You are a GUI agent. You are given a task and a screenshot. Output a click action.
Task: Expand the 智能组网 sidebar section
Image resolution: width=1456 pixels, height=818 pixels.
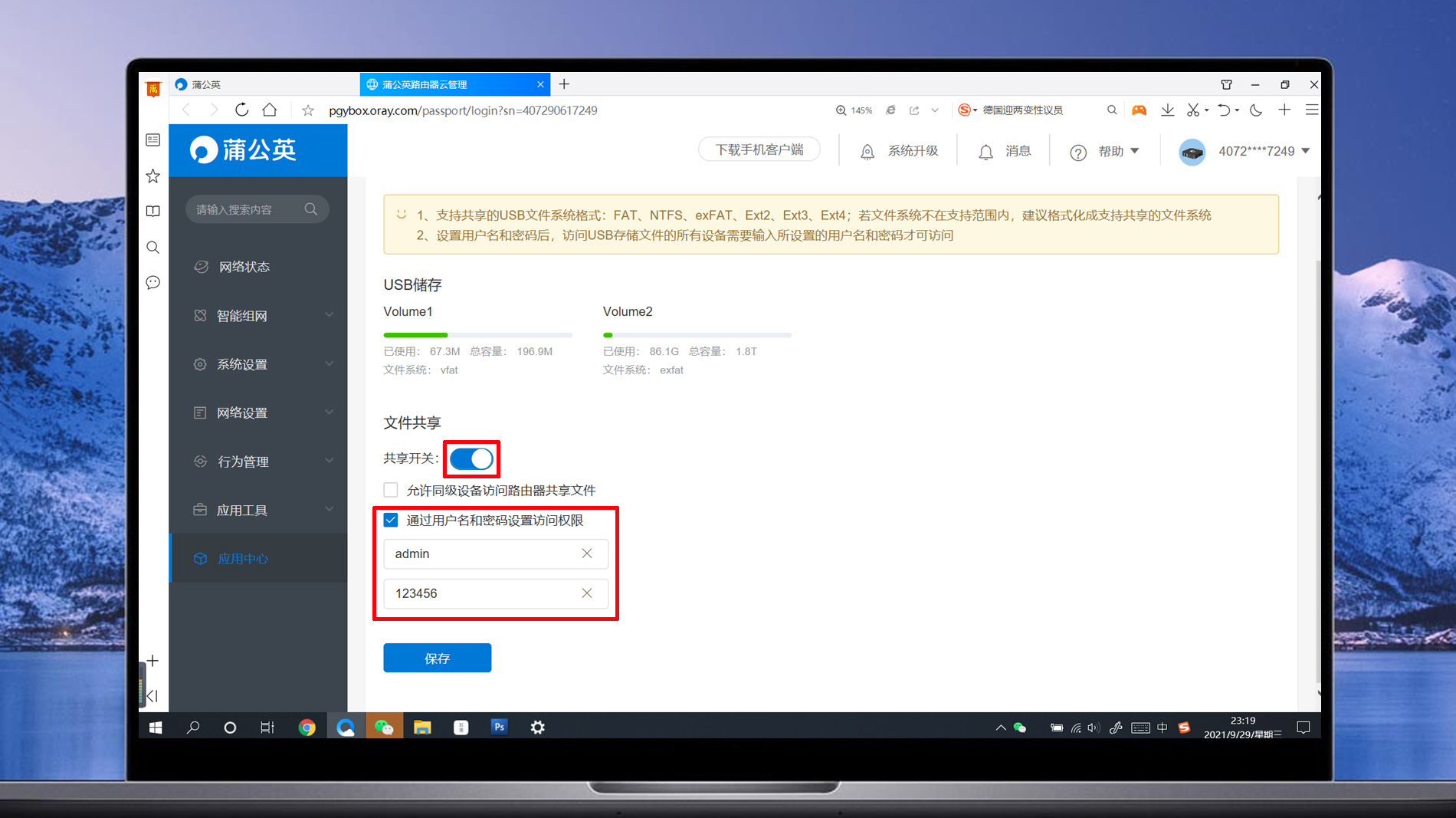[242, 315]
